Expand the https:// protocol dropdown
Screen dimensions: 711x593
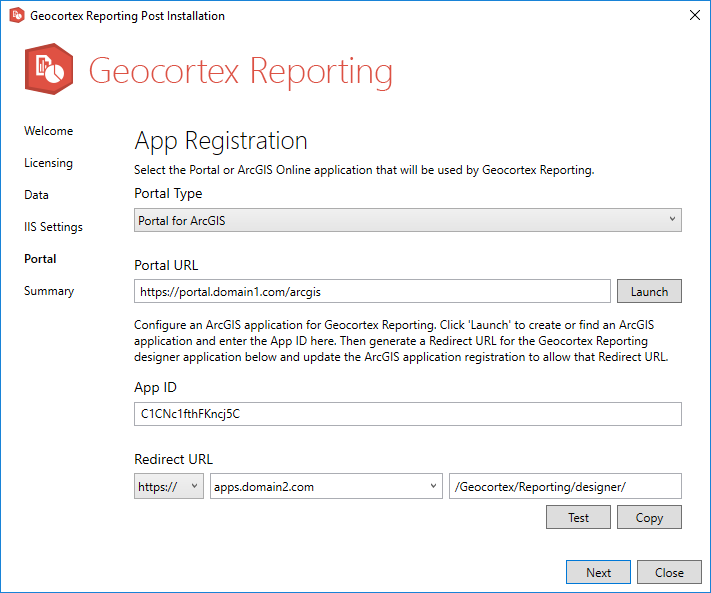[169, 486]
